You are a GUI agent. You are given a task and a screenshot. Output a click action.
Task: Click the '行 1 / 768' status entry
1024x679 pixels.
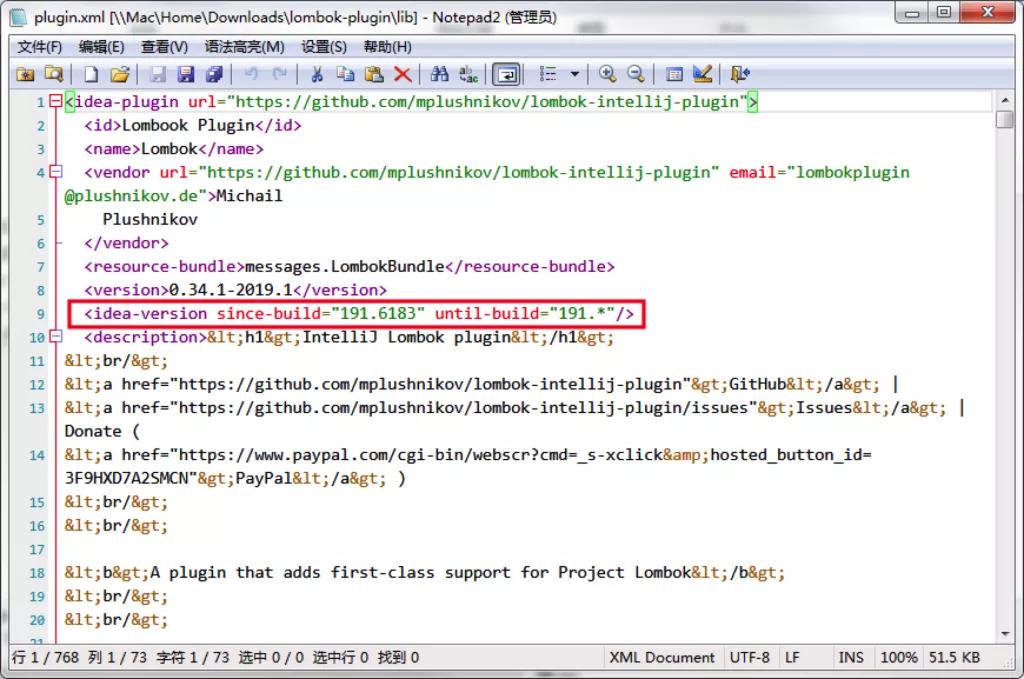coord(45,657)
